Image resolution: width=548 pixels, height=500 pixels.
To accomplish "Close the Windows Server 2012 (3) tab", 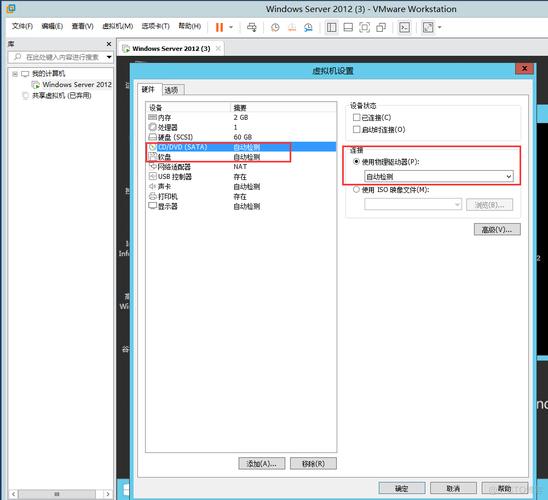I will [218, 49].
